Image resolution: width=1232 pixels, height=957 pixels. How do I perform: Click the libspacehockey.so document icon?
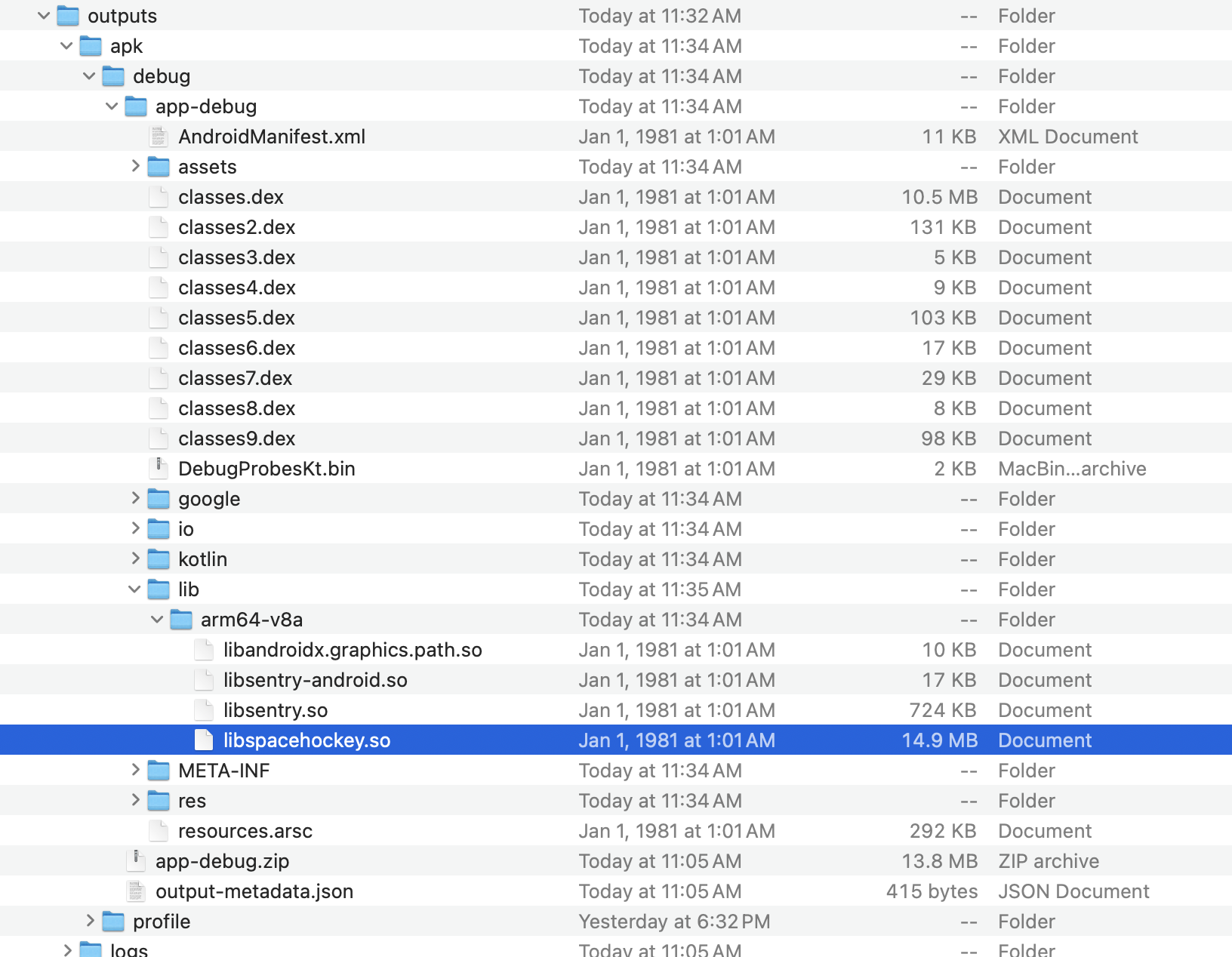(204, 740)
